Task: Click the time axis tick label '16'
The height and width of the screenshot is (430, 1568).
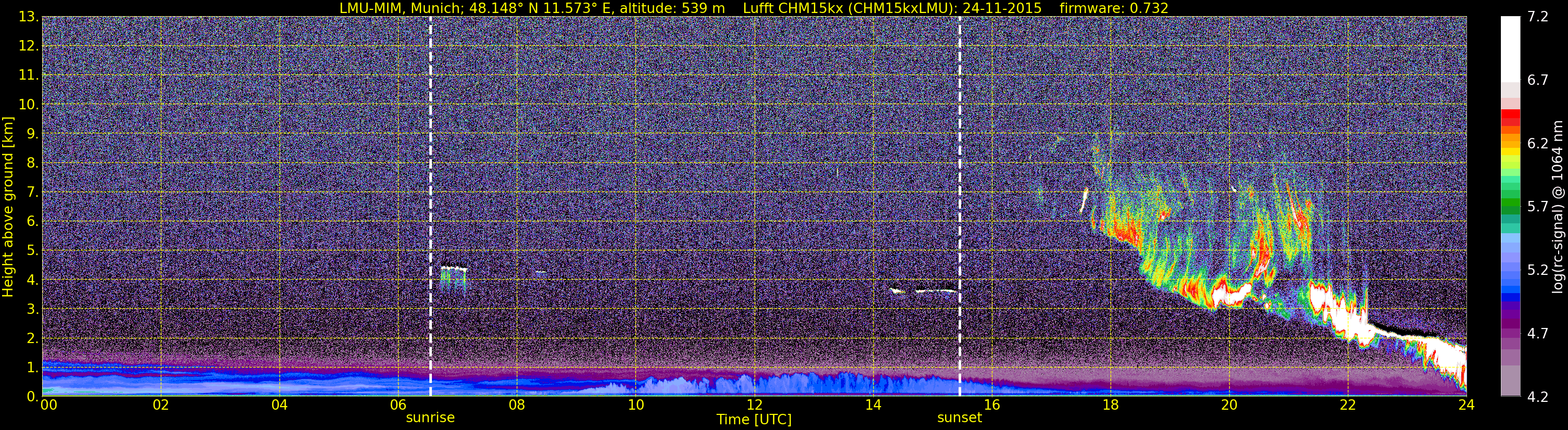Action: pos(991,405)
